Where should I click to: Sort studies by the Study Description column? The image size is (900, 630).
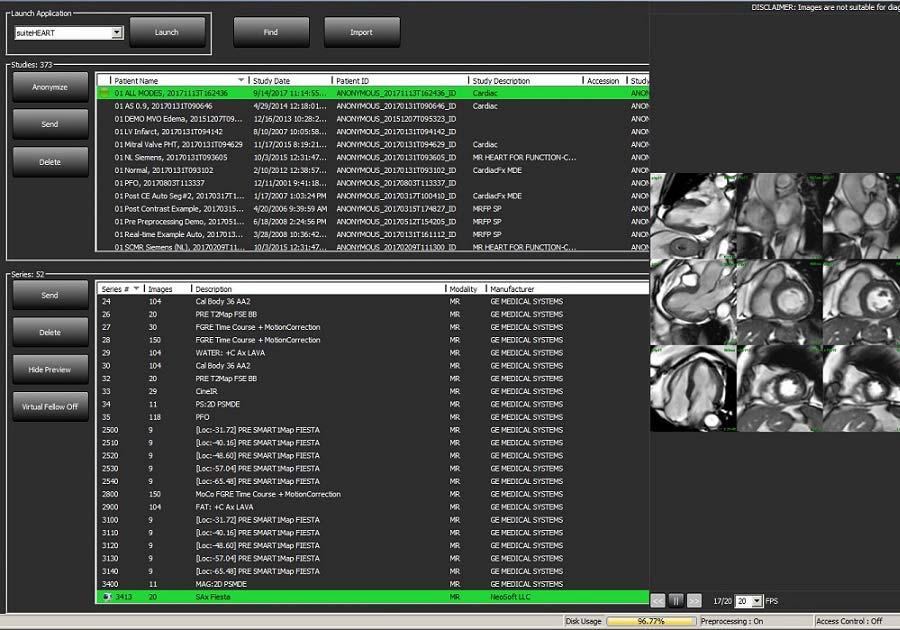(x=526, y=81)
